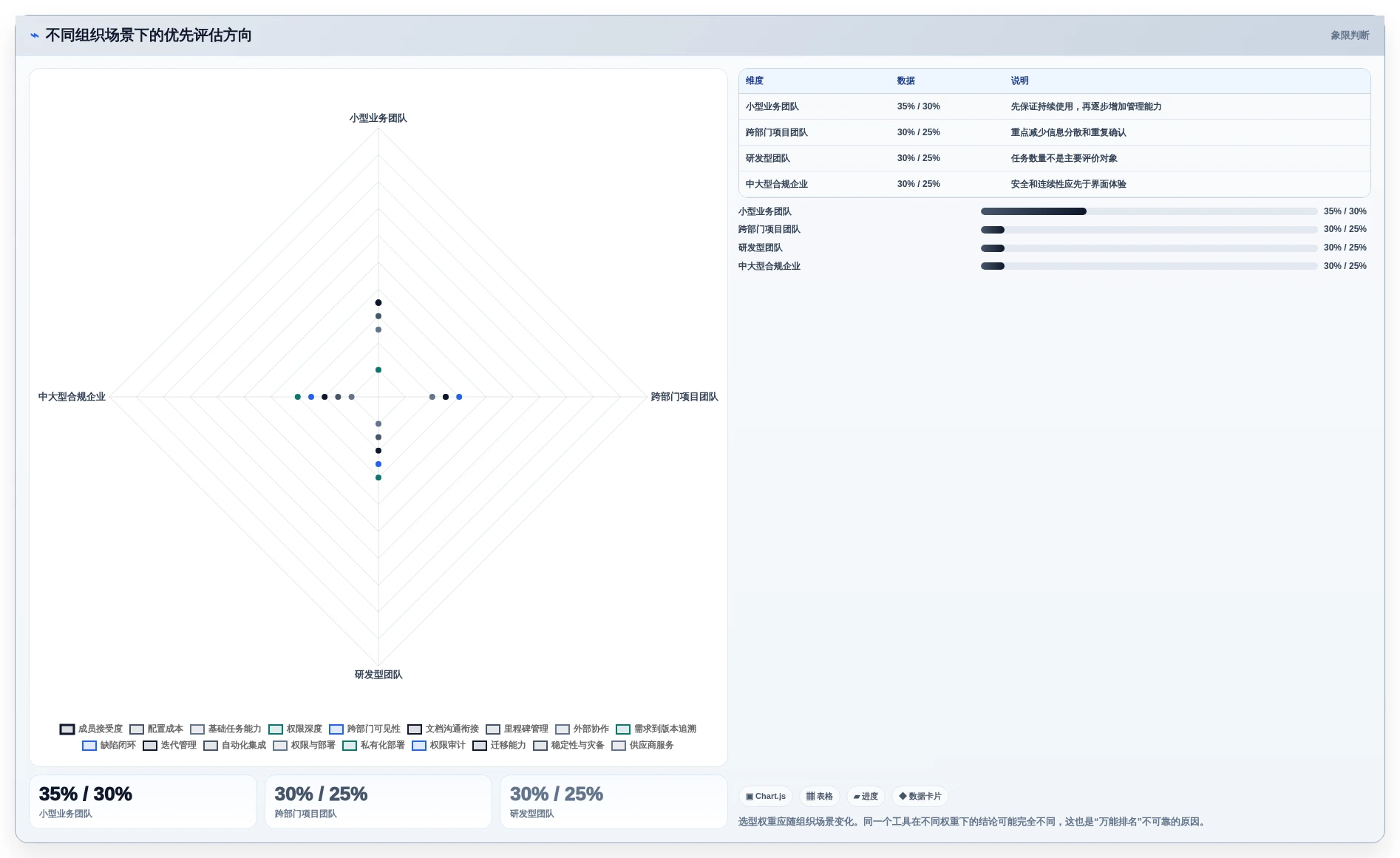The height and width of the screenshot is (858, 1400).
Task: Open the 35% / 30% 小型业务团队 stat card
Action: pos(143,802)
